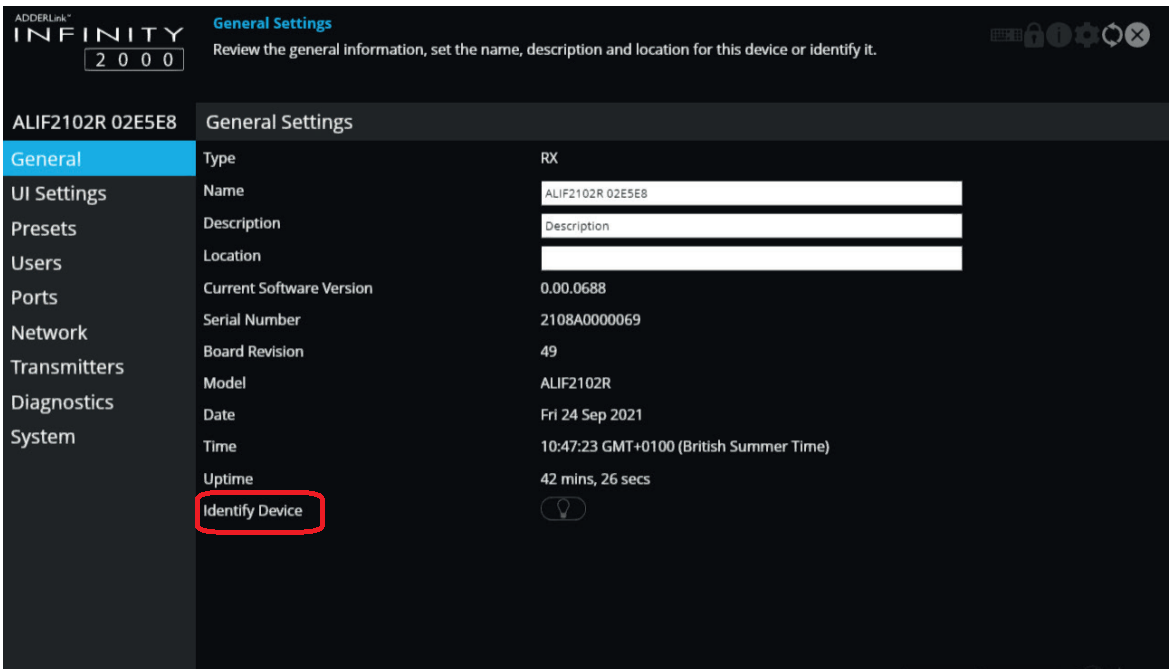Click the padlock lock icon
This screenshot has width=1170, height=670.
tap(1033, 35)
